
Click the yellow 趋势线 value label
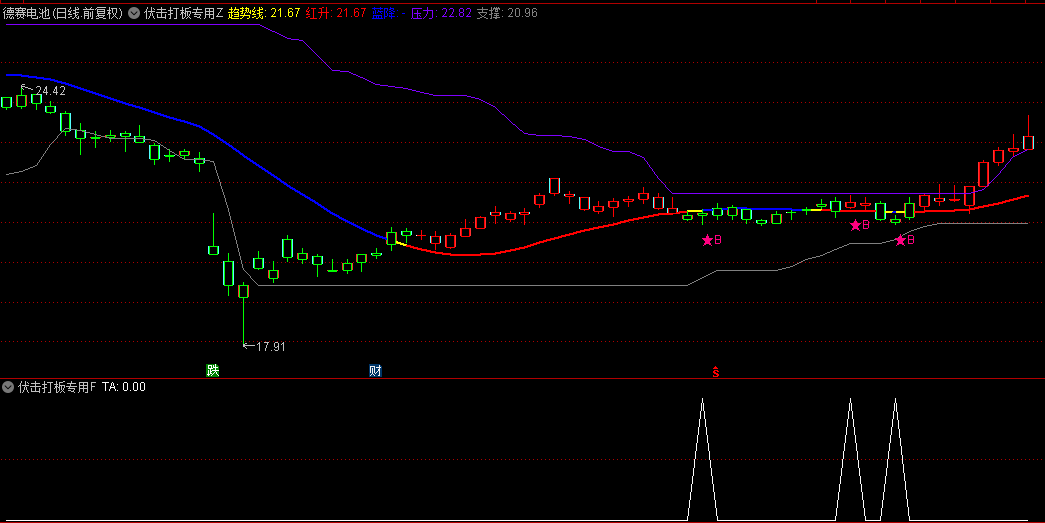tap(264, 14)
